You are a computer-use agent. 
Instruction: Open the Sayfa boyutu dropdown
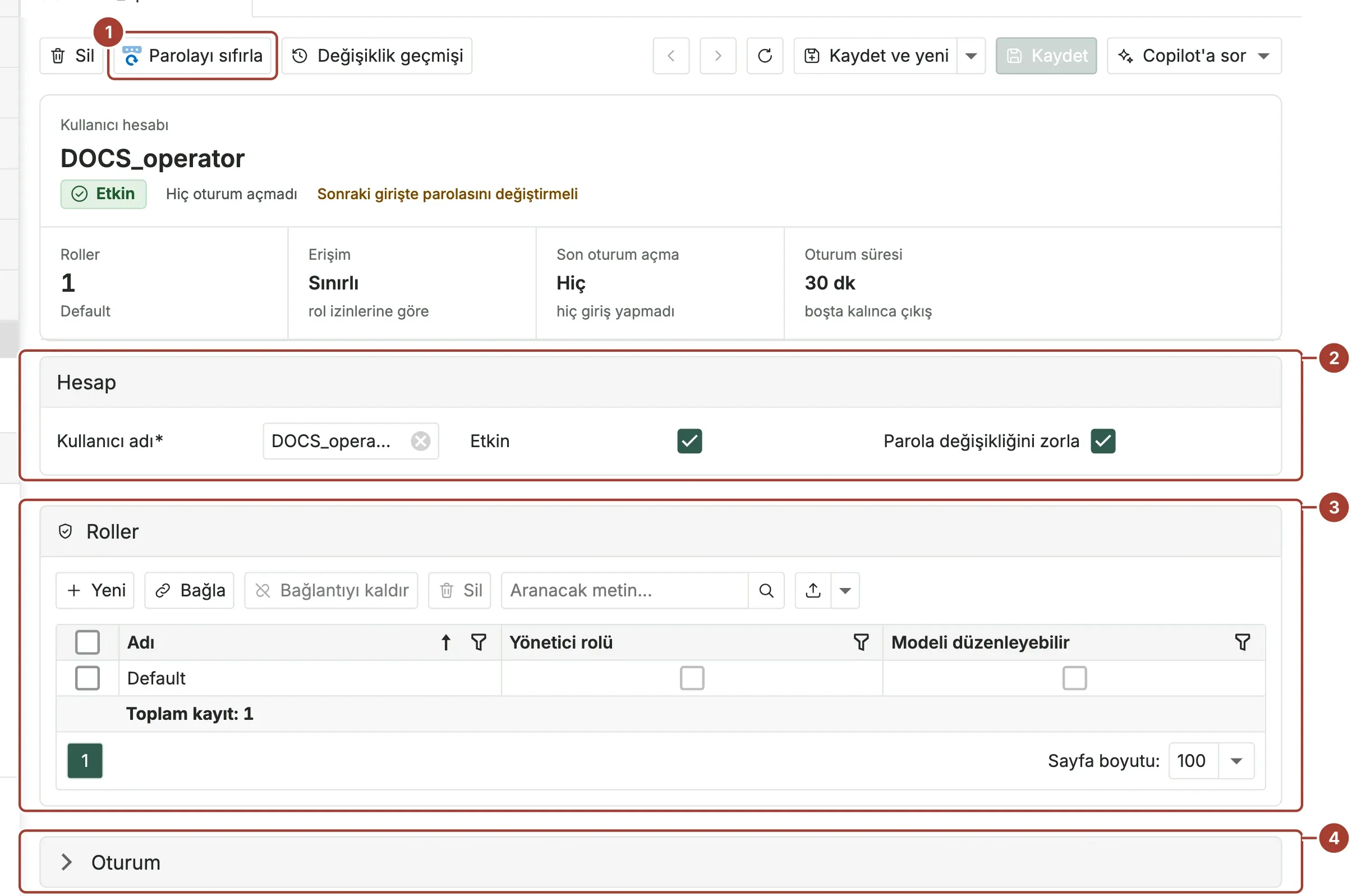coord(1237,762)
